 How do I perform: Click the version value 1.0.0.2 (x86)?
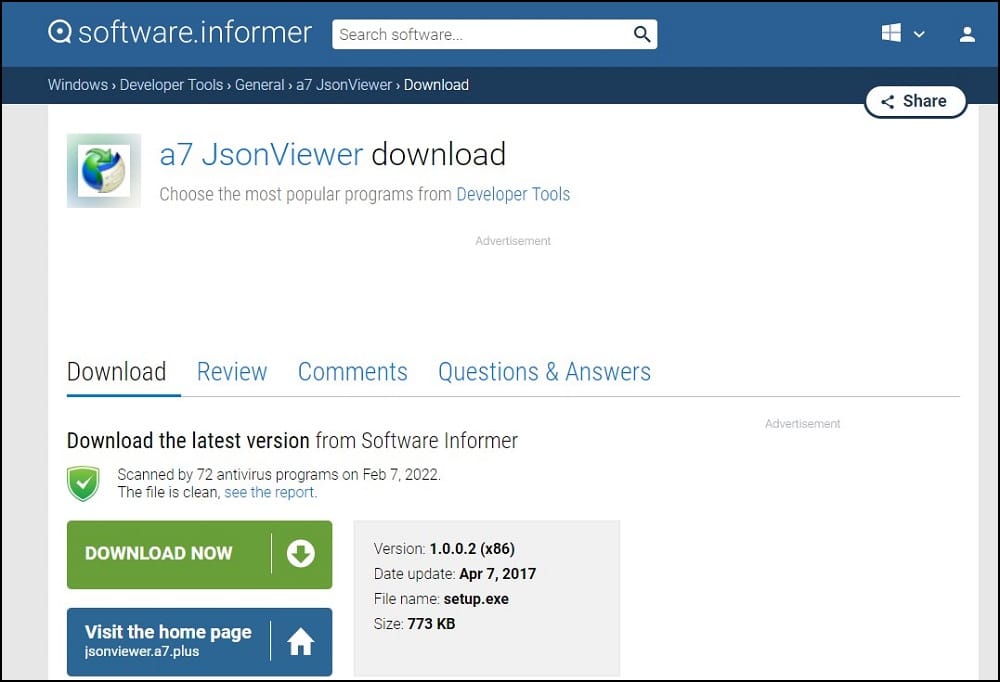[x=472, y=549]
